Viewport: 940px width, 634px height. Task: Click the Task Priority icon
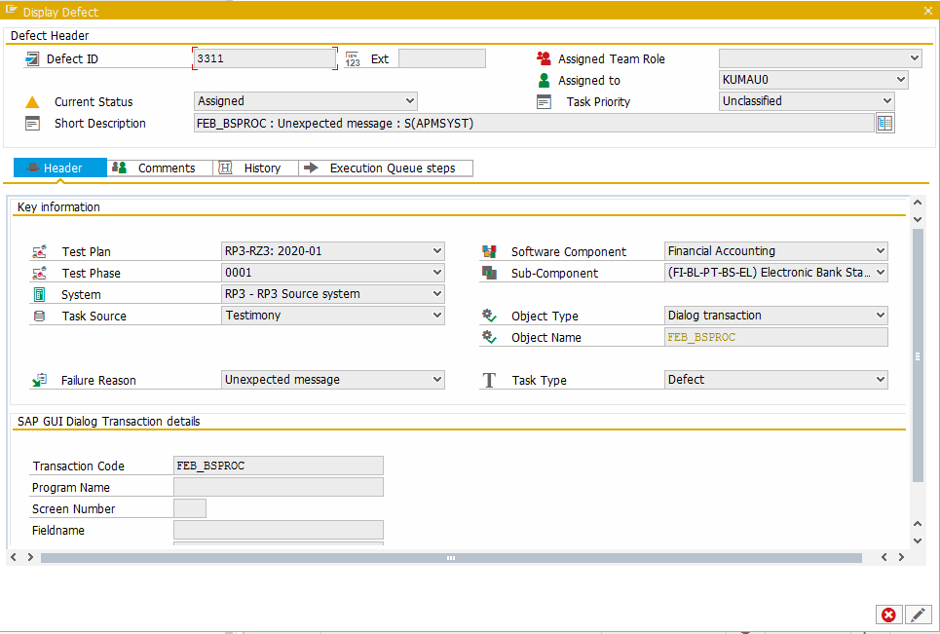(544, 101)
